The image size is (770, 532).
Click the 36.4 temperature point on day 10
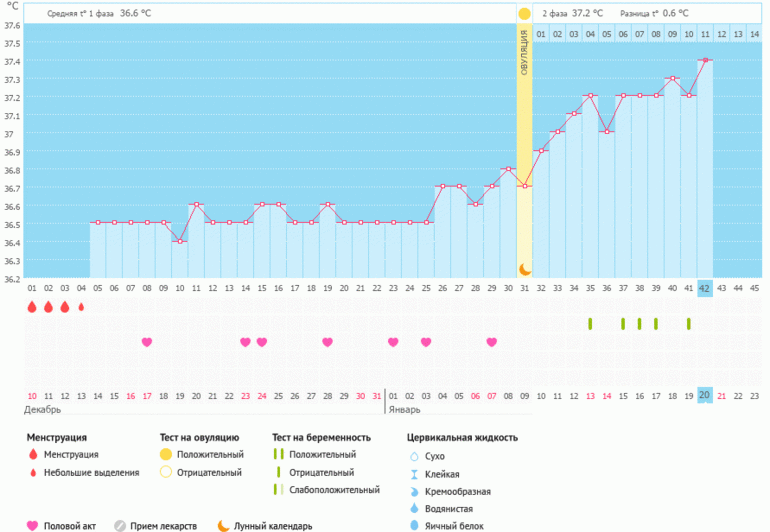180,241
